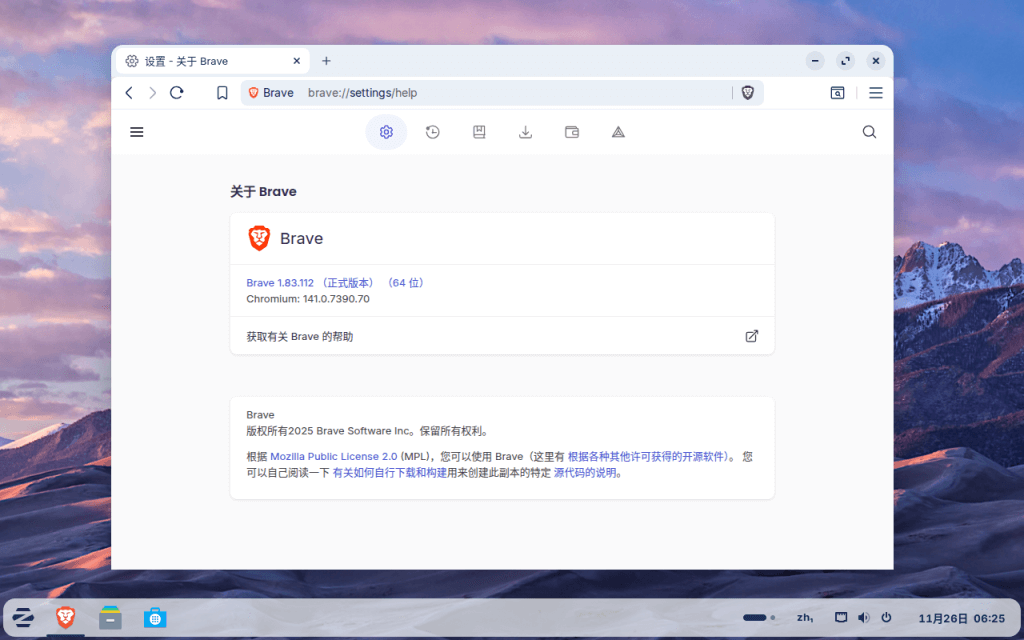1024x640 pixels.
Task: Toggle the sidebar panel icon
Action: pos(837,93)
